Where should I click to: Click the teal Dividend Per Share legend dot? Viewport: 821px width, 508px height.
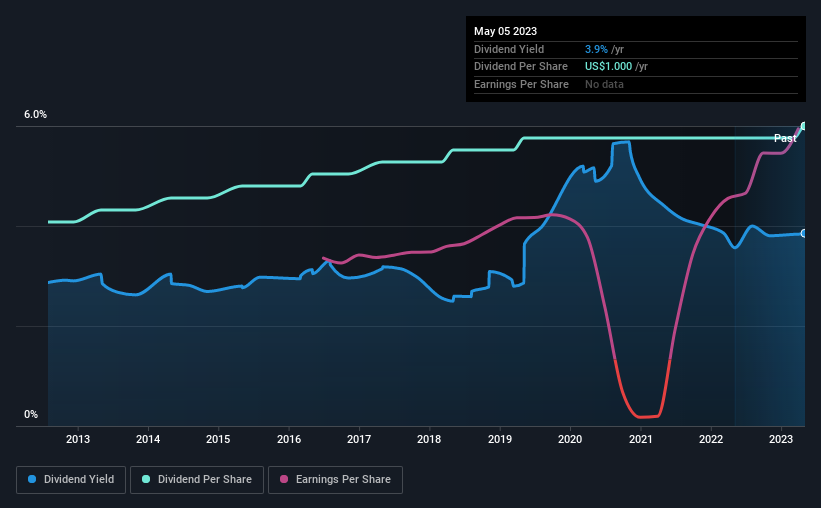(146, 479)
